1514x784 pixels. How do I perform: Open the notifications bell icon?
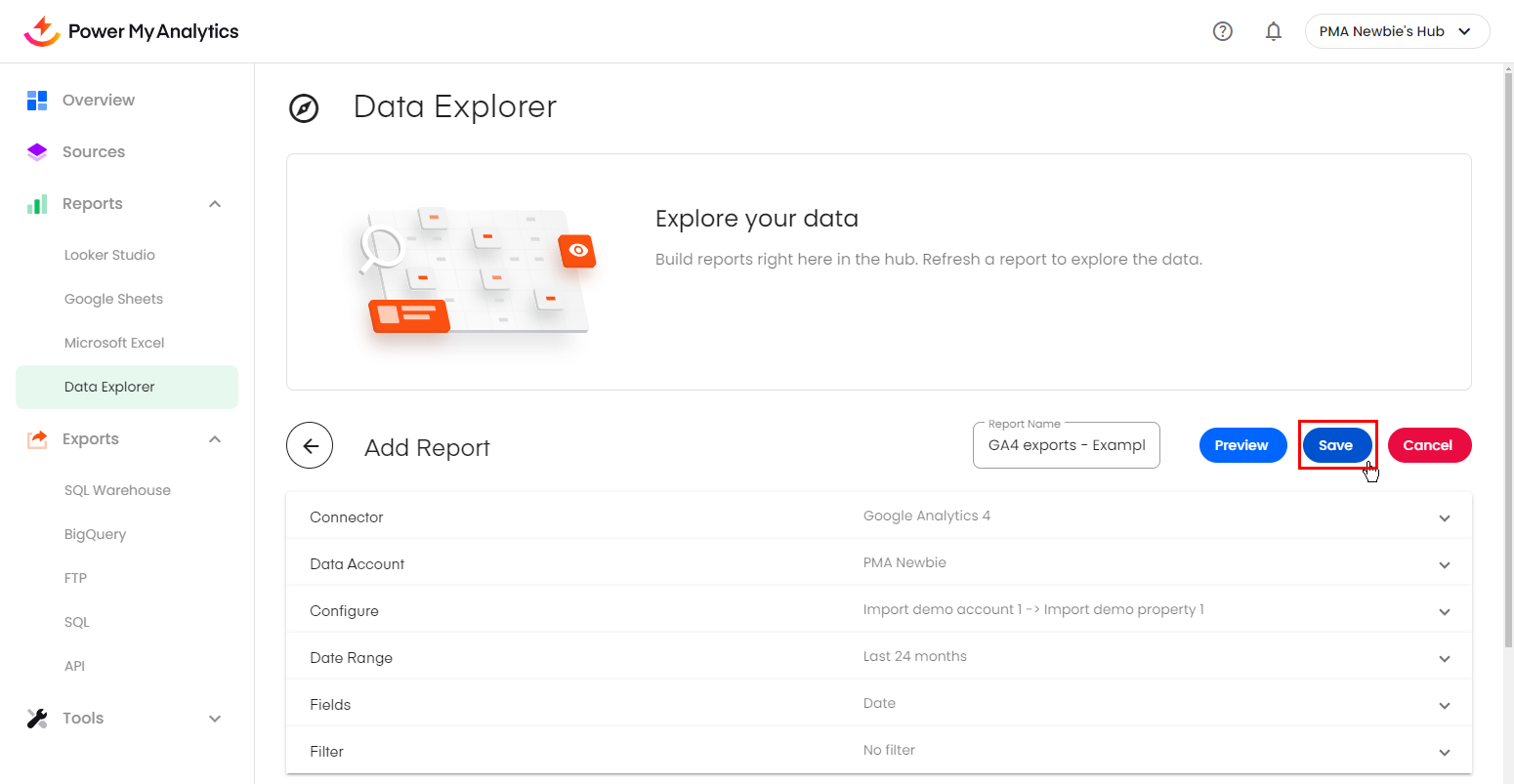1273,31
